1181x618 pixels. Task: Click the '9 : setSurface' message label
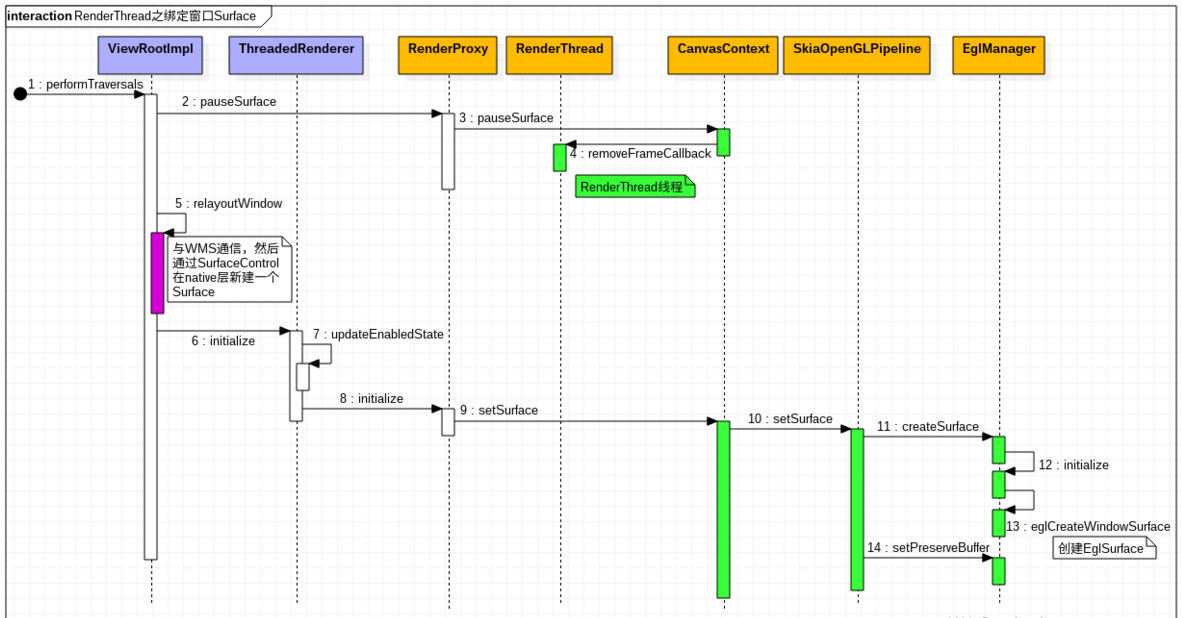[x=499, y=410]
